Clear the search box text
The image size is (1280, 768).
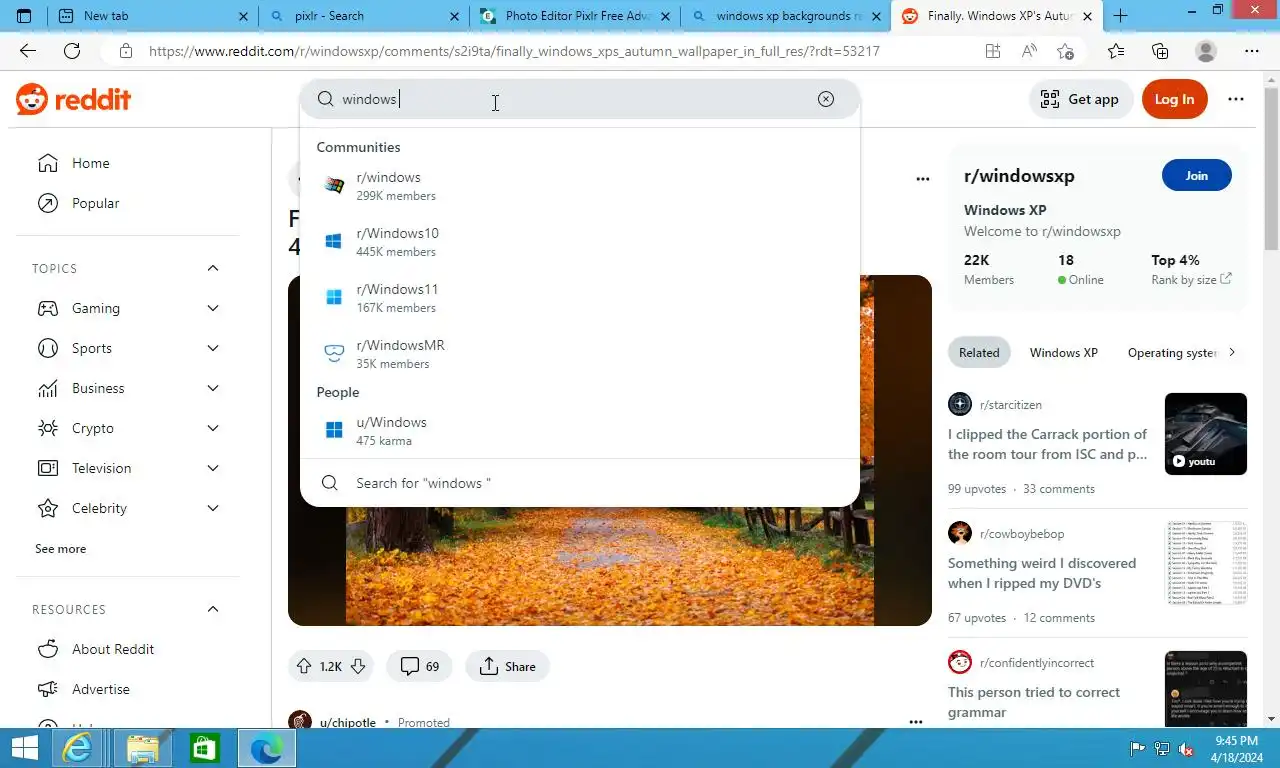(x=826, y=99)
